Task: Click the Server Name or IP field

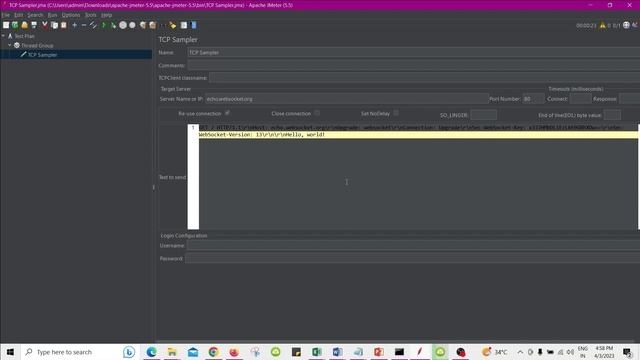Action: click(x=347, y=99)
